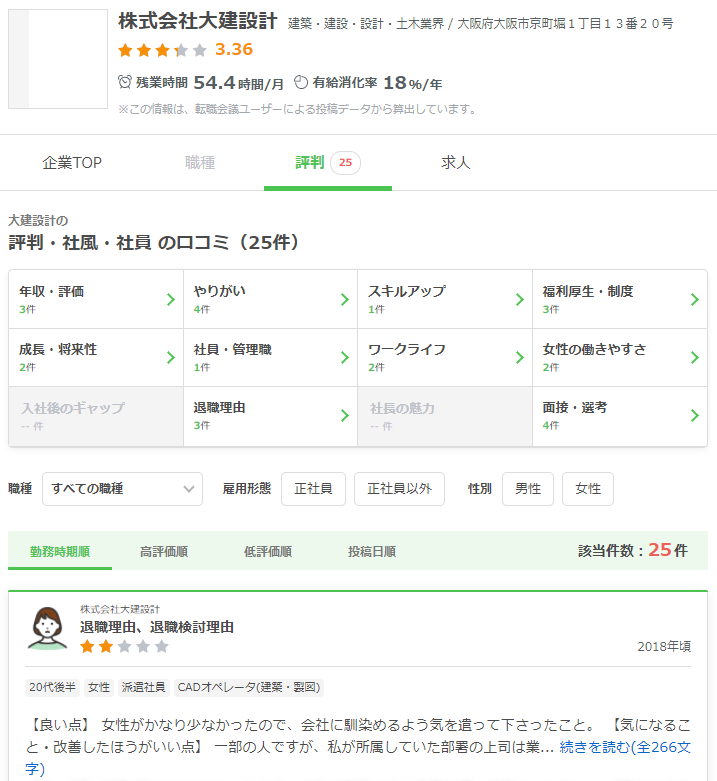Toggle the 女性 gender filter
717x781 pixels.
(588, 489)
